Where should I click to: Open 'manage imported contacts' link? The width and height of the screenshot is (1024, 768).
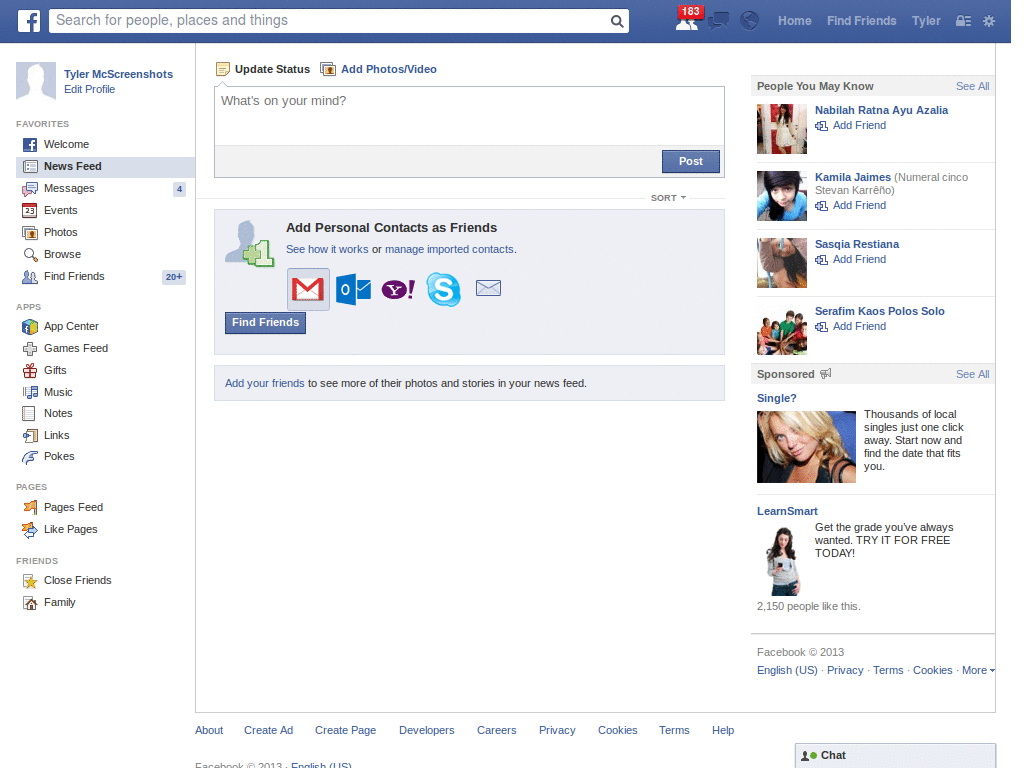click(449, 249)
